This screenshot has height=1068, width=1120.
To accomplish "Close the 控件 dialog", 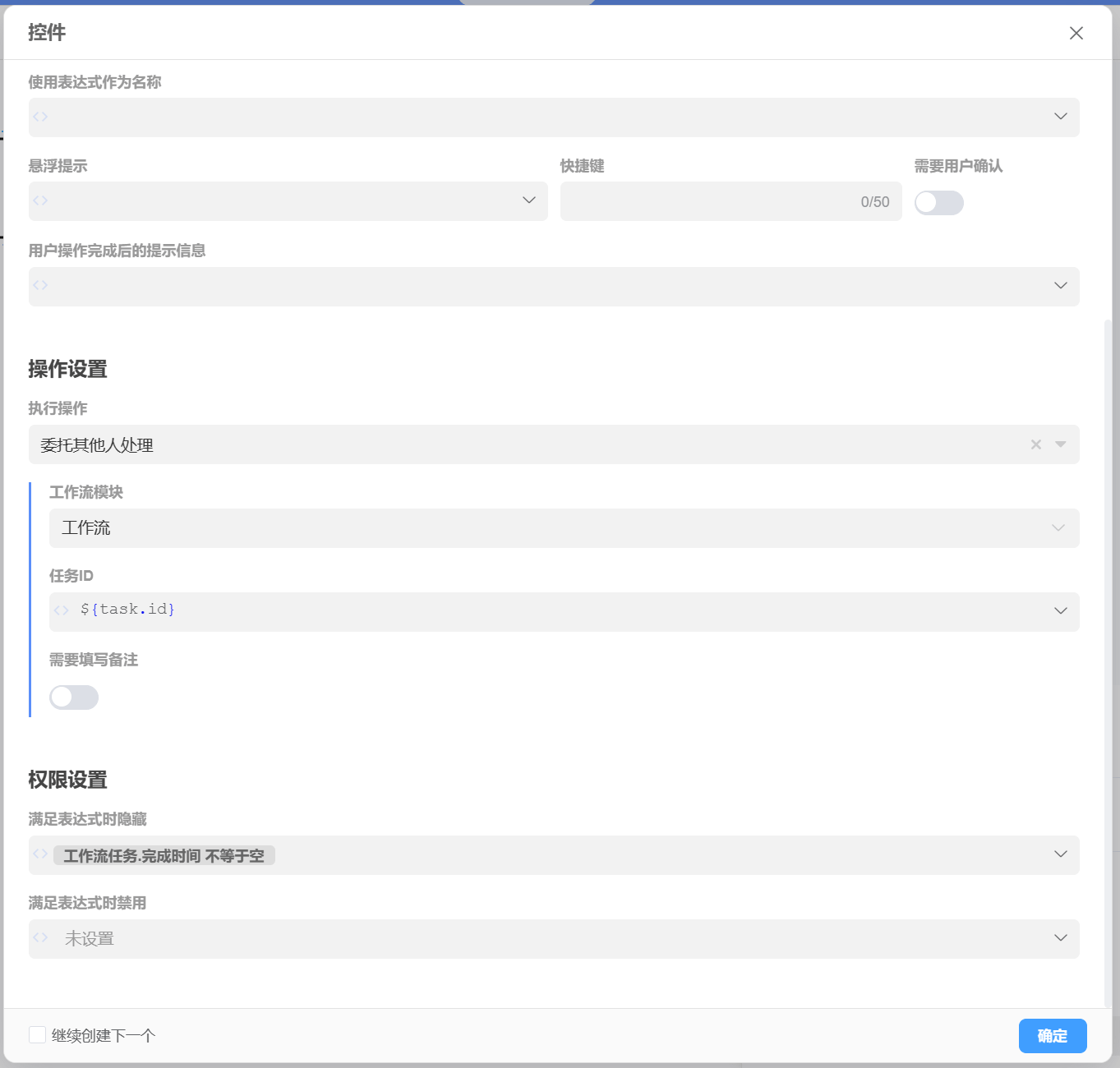I will pos(1076,33).
